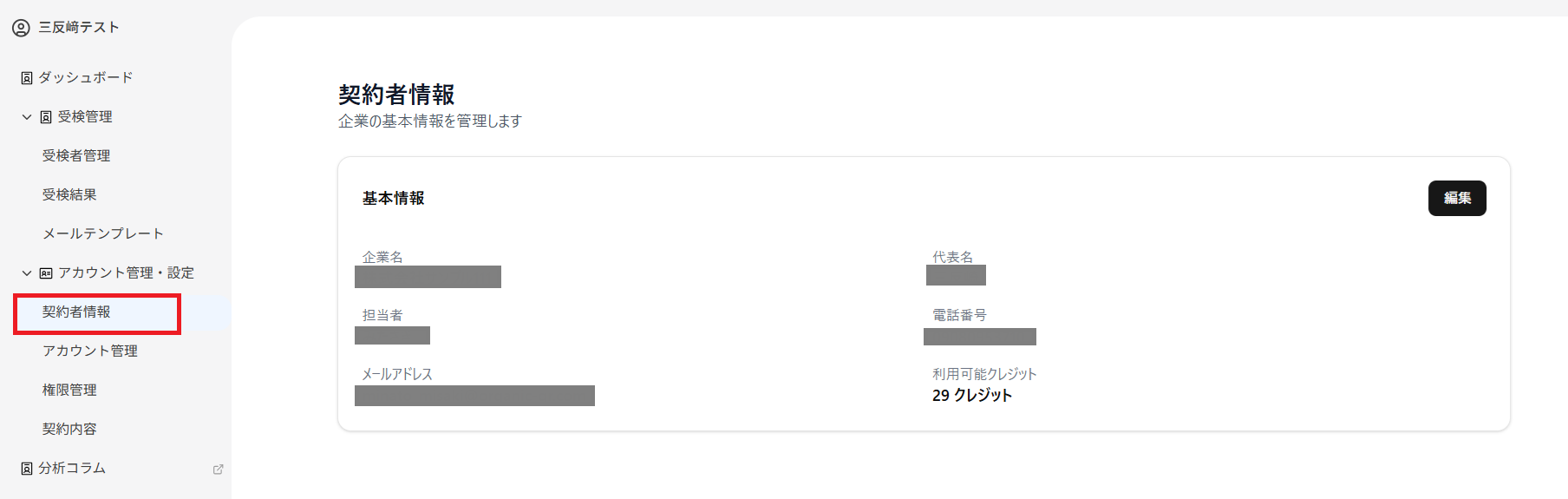Click the 受検管理 section icon
This screenshot has width=1568, height=499.
[x=46, y=117]
